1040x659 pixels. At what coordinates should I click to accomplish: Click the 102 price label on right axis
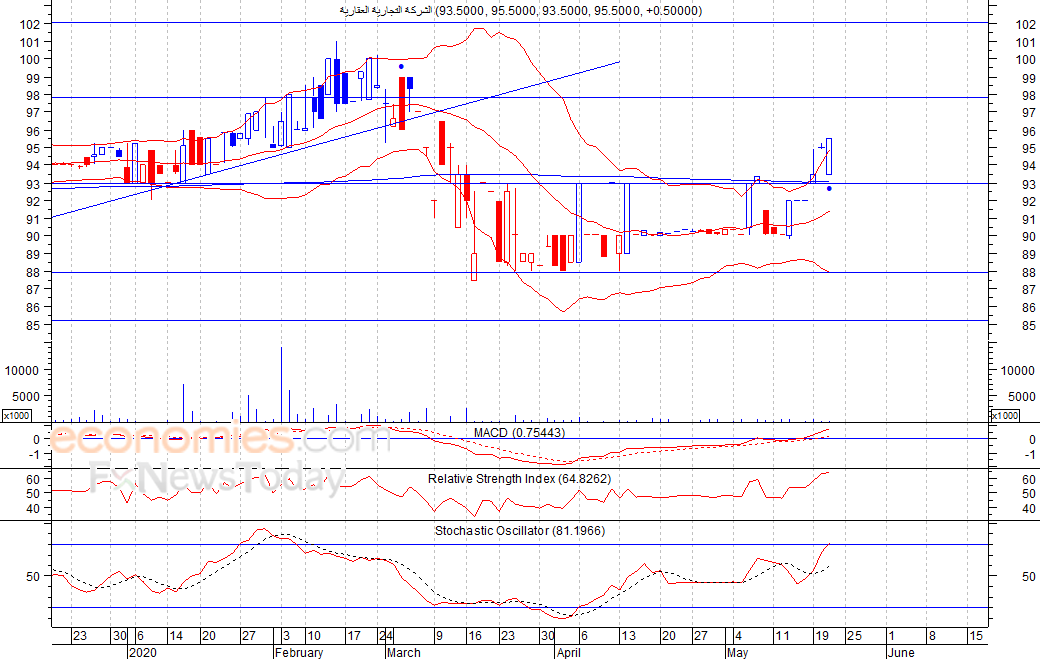coord(1025,25)
